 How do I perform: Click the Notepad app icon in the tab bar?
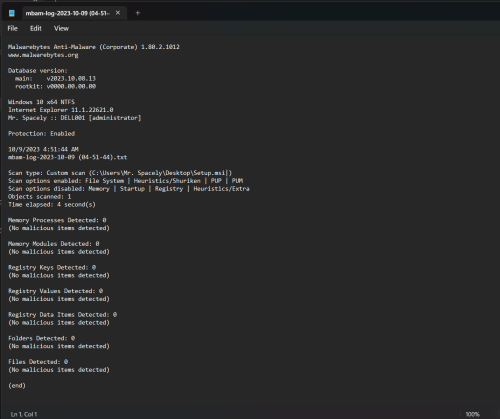coord(12,13)
